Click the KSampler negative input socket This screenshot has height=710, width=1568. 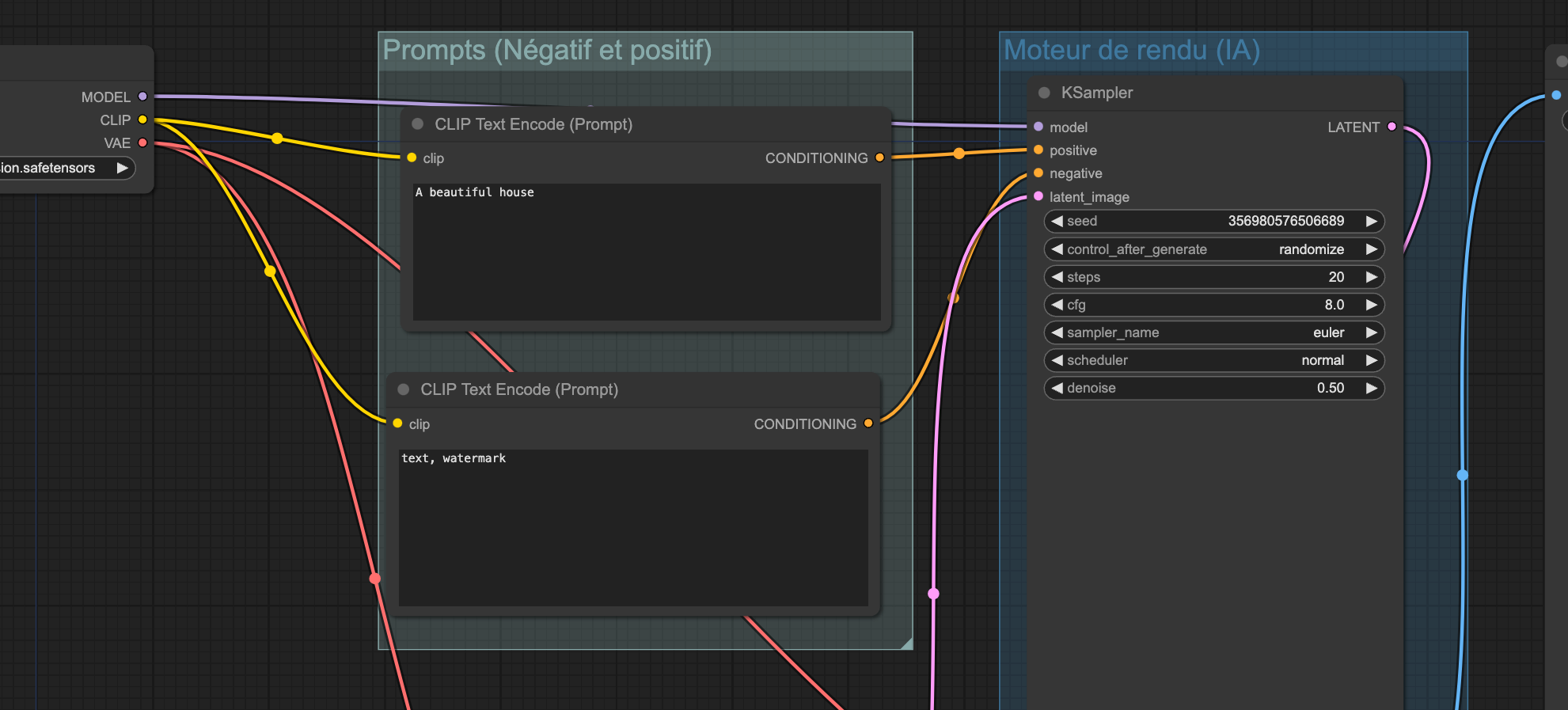[x=1038, y=173]
